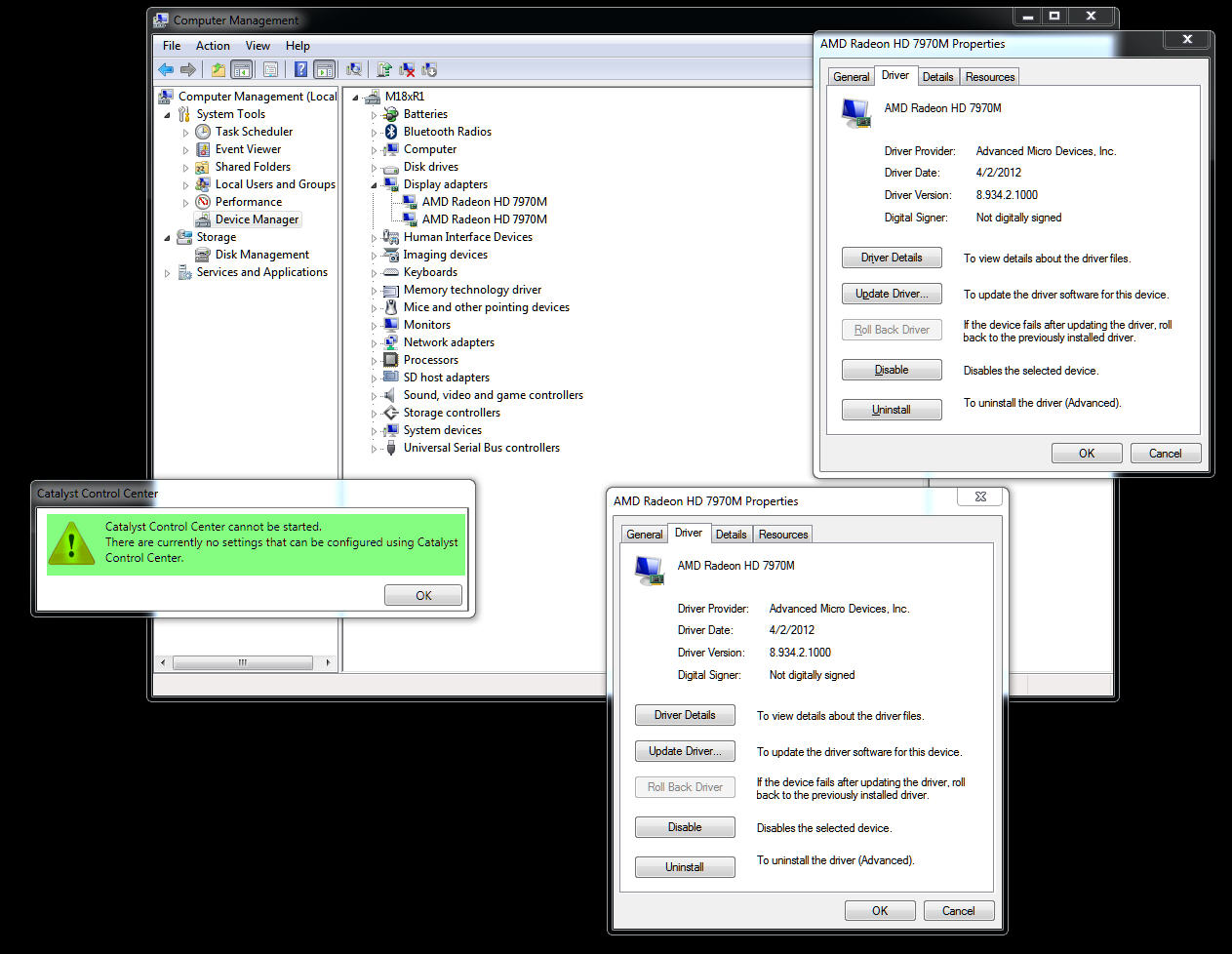Collapse the M18xR1 device tree root

click(355, 98)
